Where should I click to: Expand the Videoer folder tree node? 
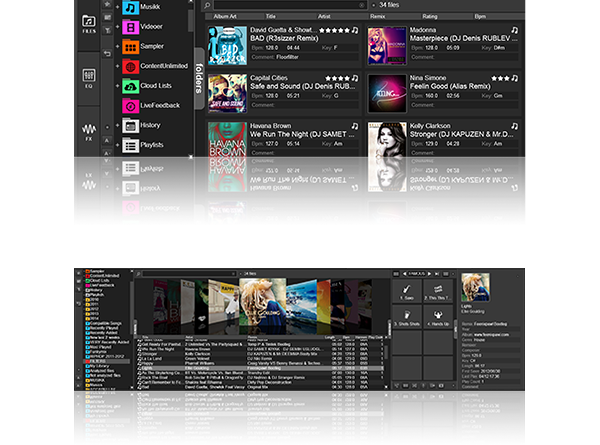tap(117, 27)
